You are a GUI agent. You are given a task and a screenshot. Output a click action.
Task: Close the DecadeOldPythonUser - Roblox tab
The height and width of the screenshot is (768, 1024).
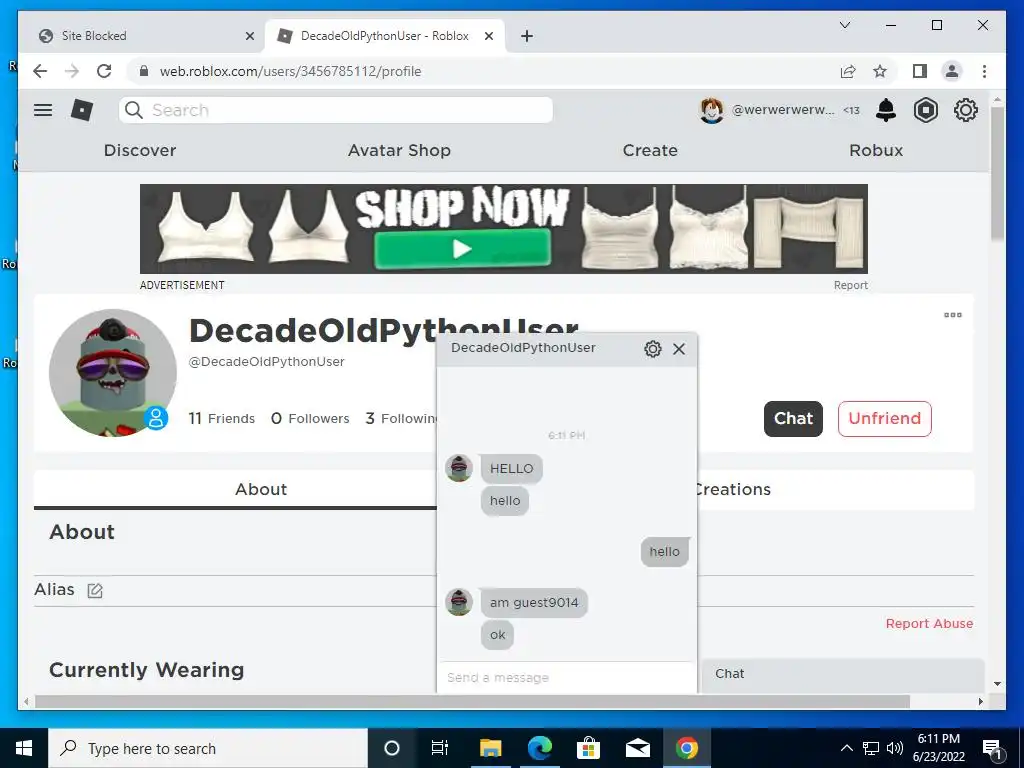tap(488, 36)
